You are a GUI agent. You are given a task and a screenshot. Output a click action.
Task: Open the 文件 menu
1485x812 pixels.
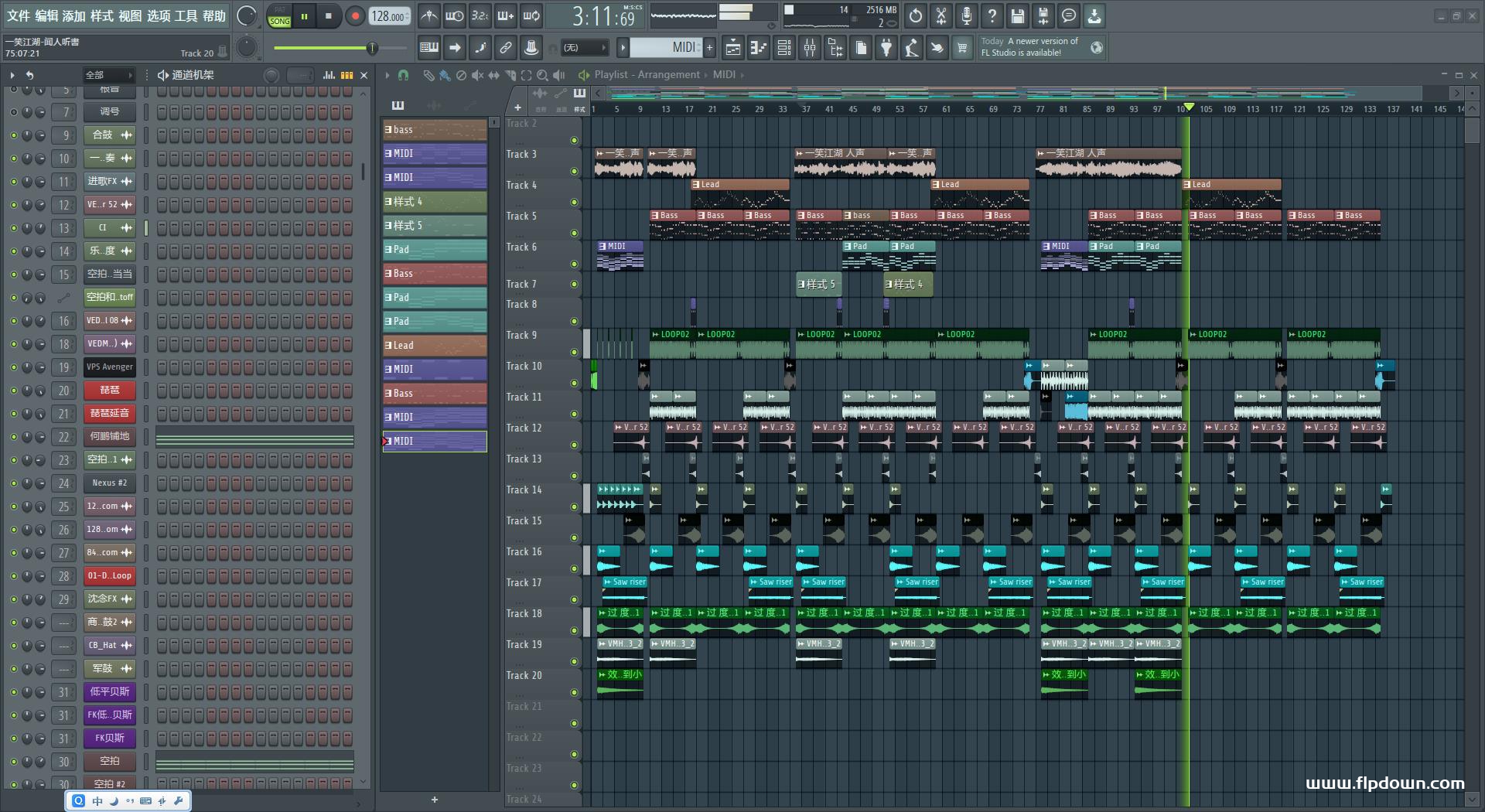click(x=19, y=15)
